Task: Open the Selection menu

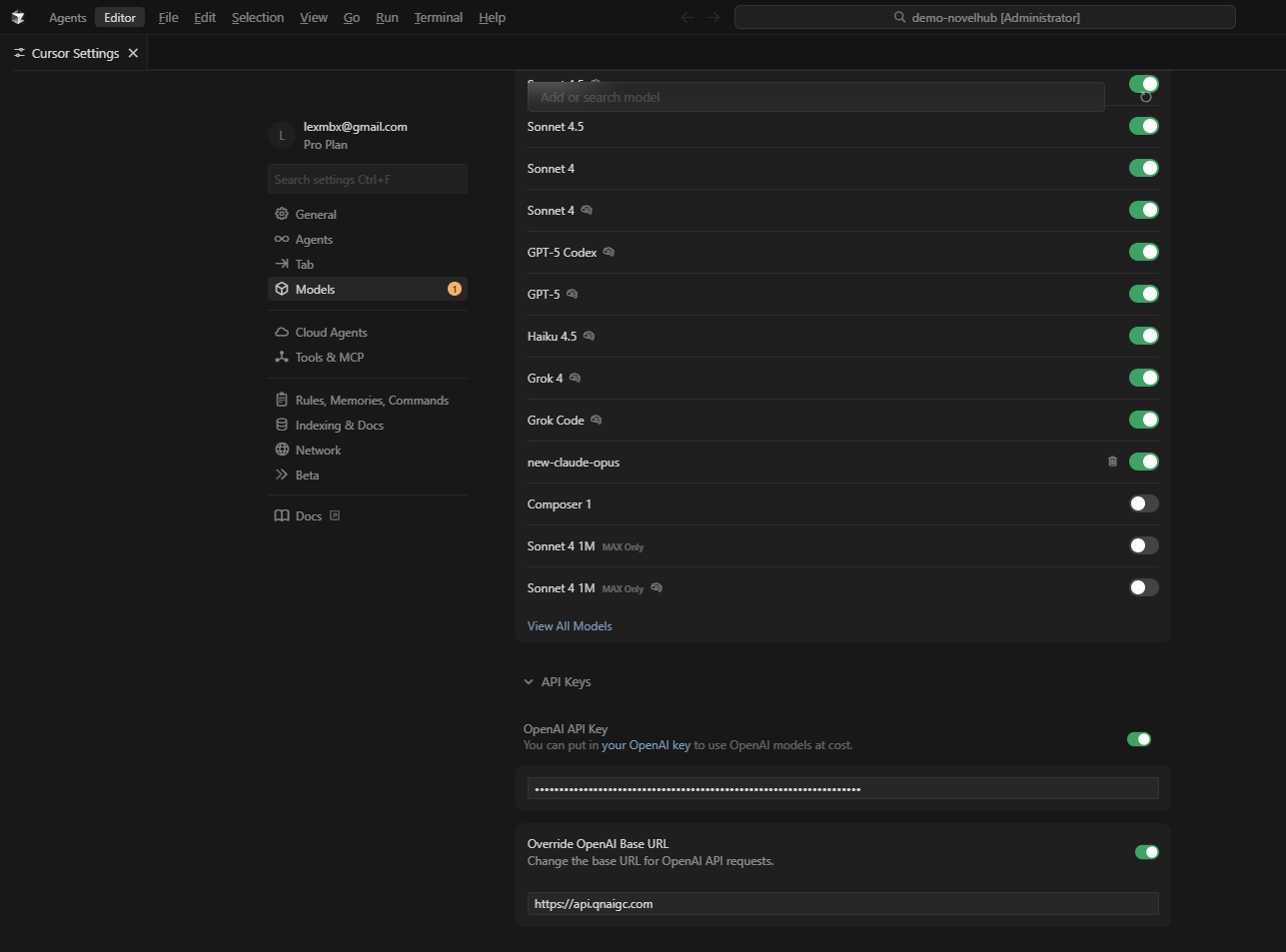Action: click(258, 17)
